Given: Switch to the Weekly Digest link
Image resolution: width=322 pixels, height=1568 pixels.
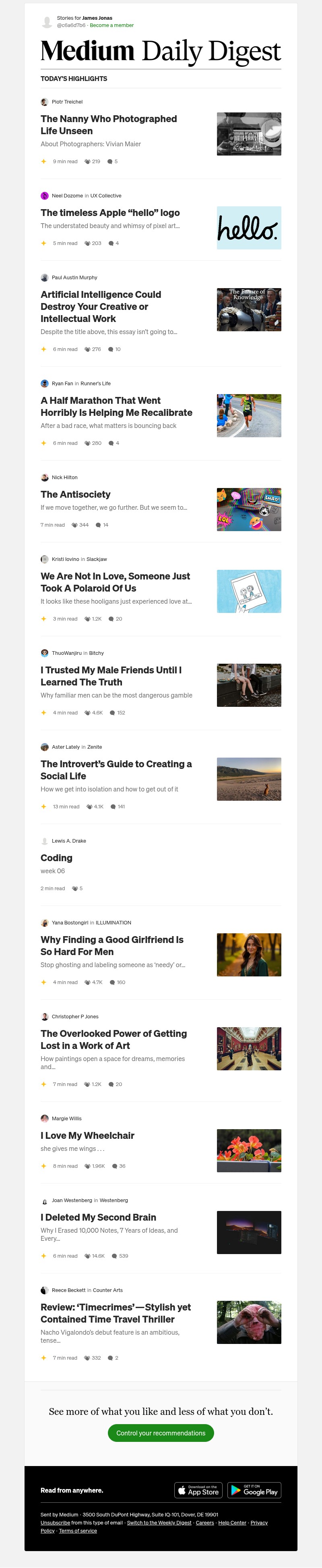Looking at the screenshot, I should (x=159, y=1522).
